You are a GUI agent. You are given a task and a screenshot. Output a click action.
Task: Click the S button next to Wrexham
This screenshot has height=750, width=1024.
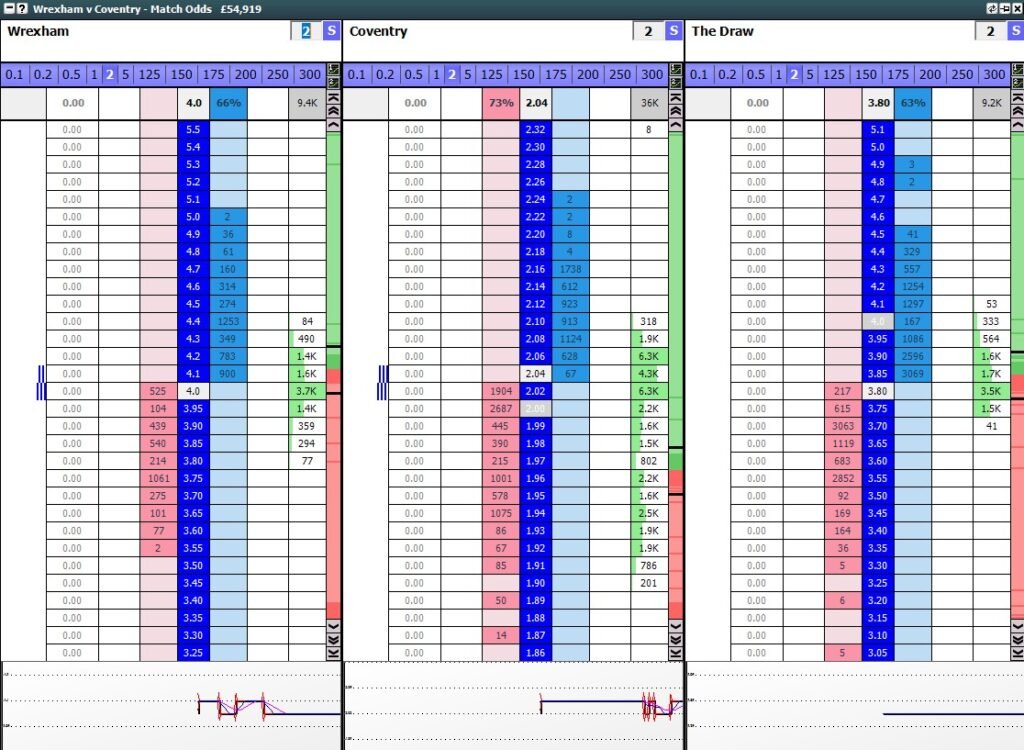(332, 31)
